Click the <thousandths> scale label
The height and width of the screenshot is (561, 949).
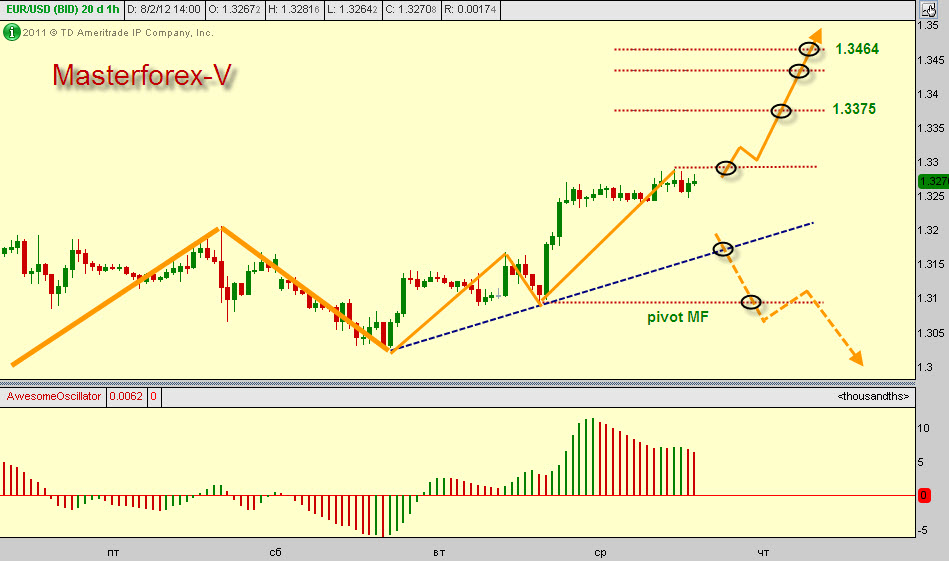pos(873,397)
